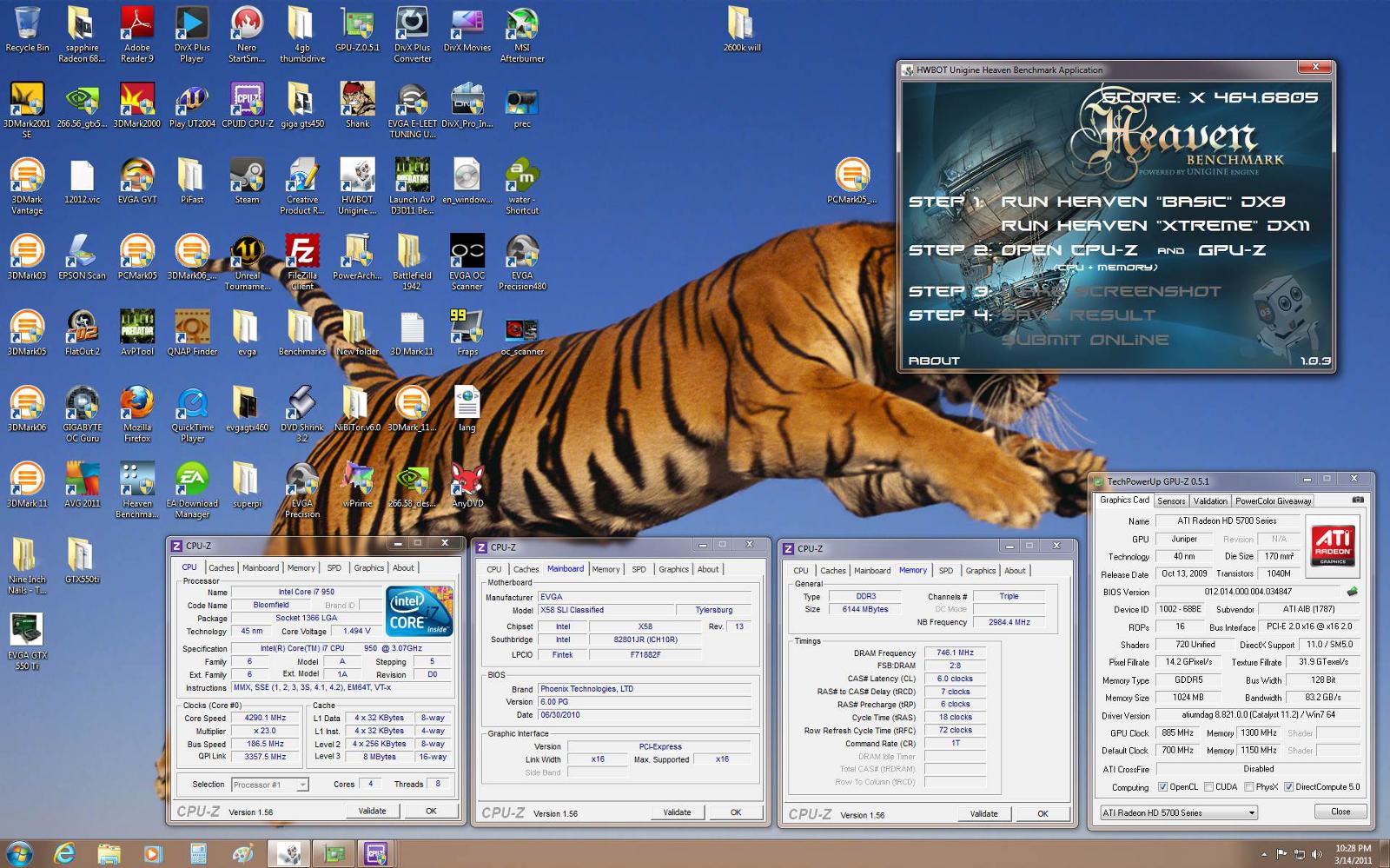Open About tab in first CPU-Z
Image resolution: width=1390 pixels, height=868 pixels.
[x=403, y=567]
